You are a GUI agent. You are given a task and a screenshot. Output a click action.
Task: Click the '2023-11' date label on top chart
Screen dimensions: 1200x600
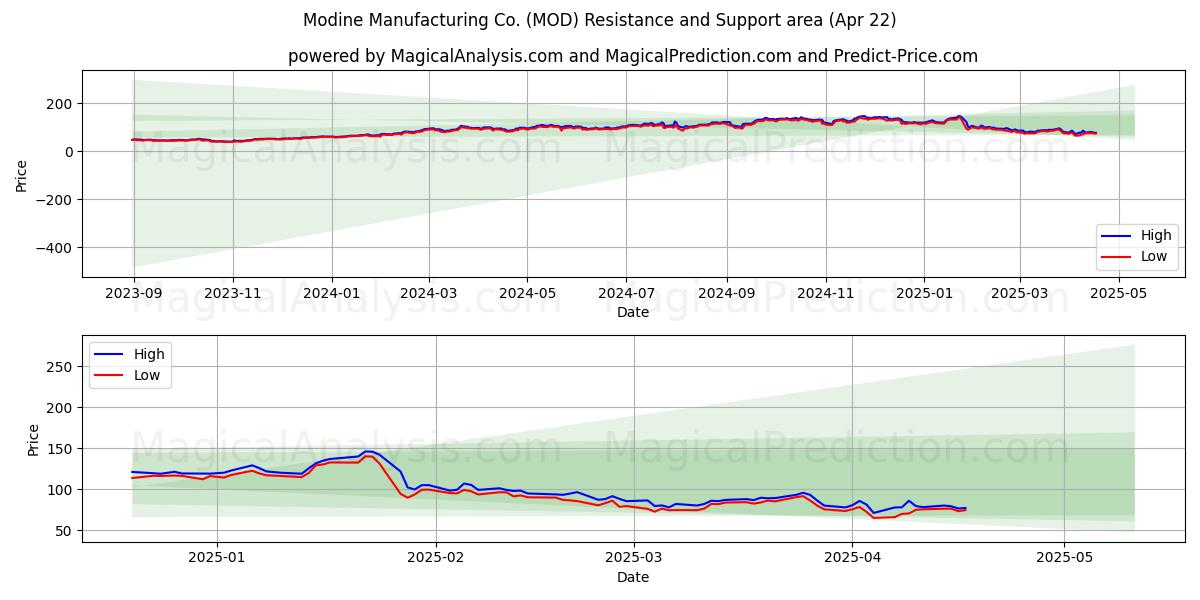pyautogui.click(x=232, y=295)
